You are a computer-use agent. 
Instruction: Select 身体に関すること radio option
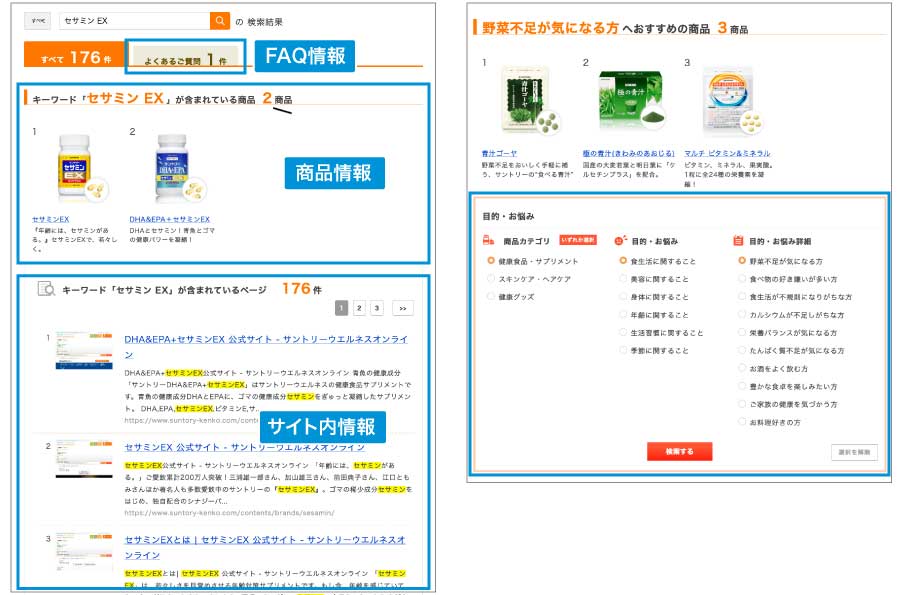[623, 297]
